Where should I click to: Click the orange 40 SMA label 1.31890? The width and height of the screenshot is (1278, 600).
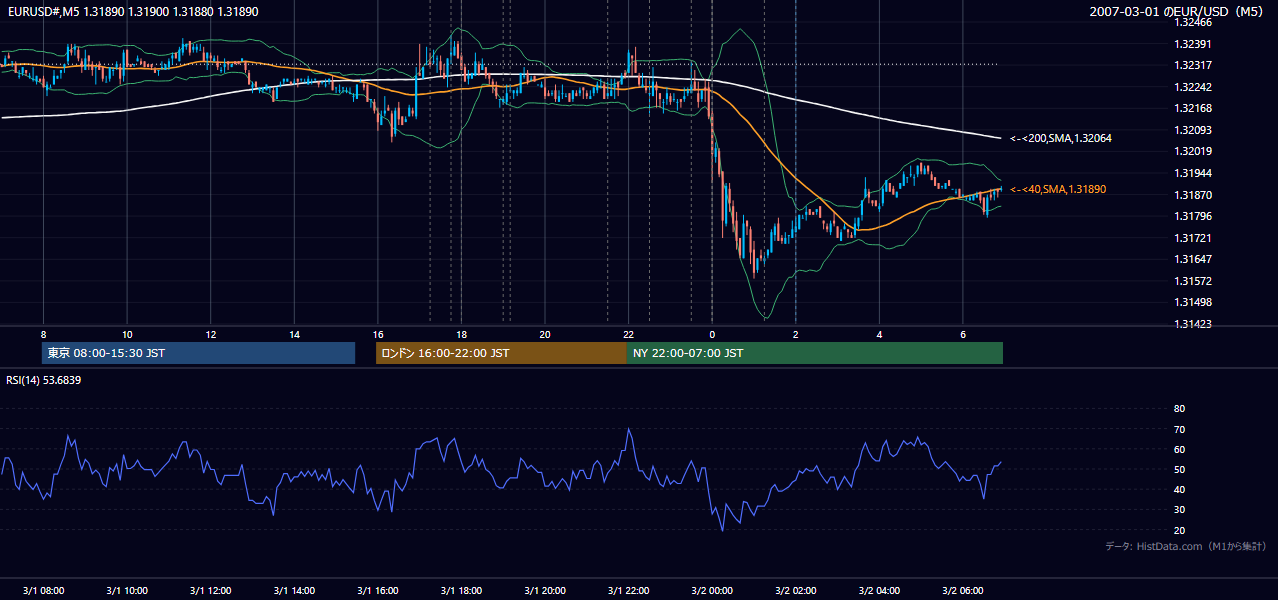coord(1058,189)
